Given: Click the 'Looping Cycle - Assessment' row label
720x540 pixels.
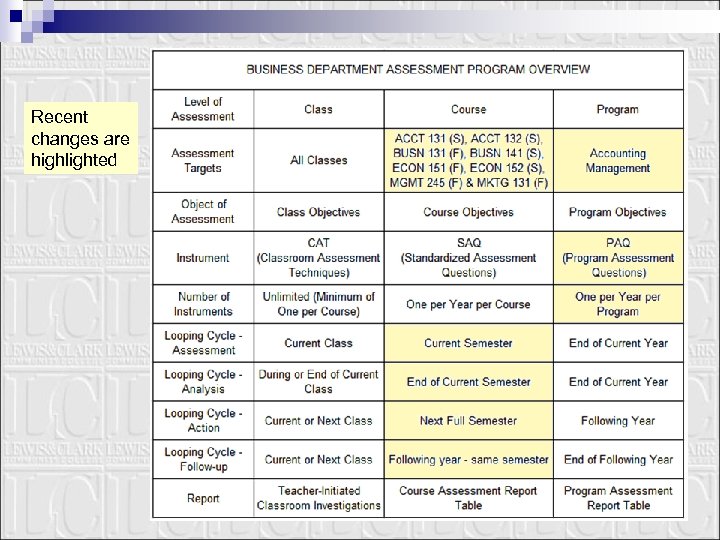Looking at the screenshot, I should coord(203,343).
